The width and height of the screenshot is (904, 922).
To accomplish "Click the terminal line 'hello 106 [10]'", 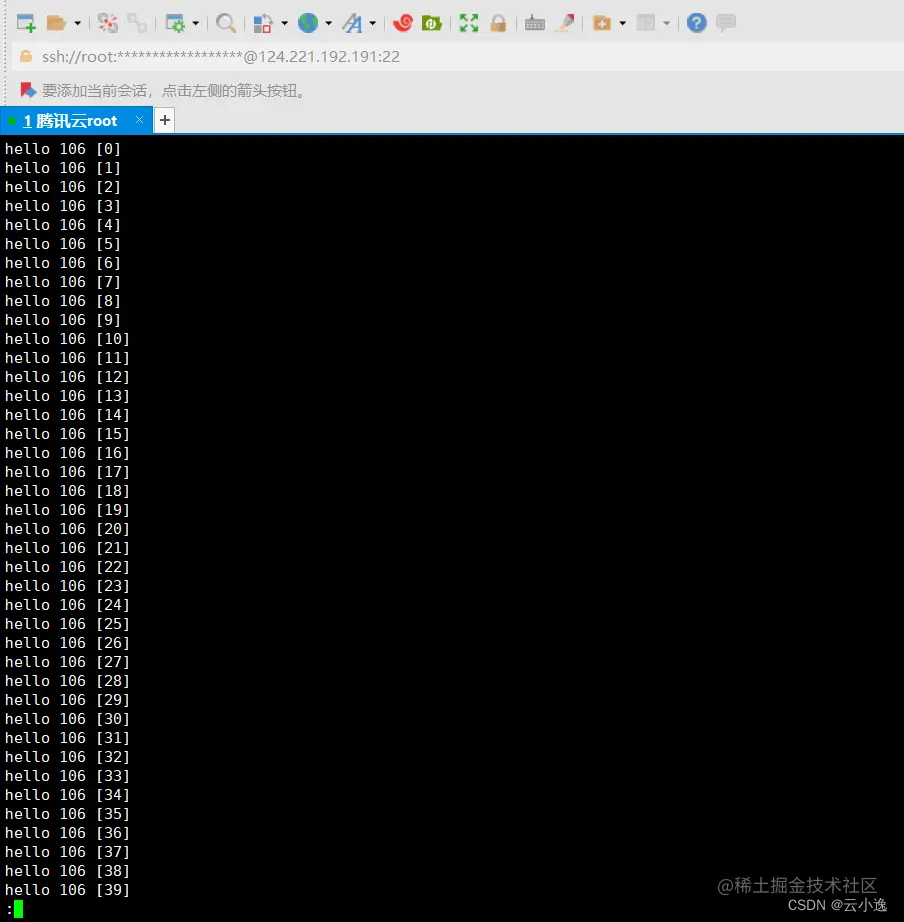I will click(x=67, y=339).
